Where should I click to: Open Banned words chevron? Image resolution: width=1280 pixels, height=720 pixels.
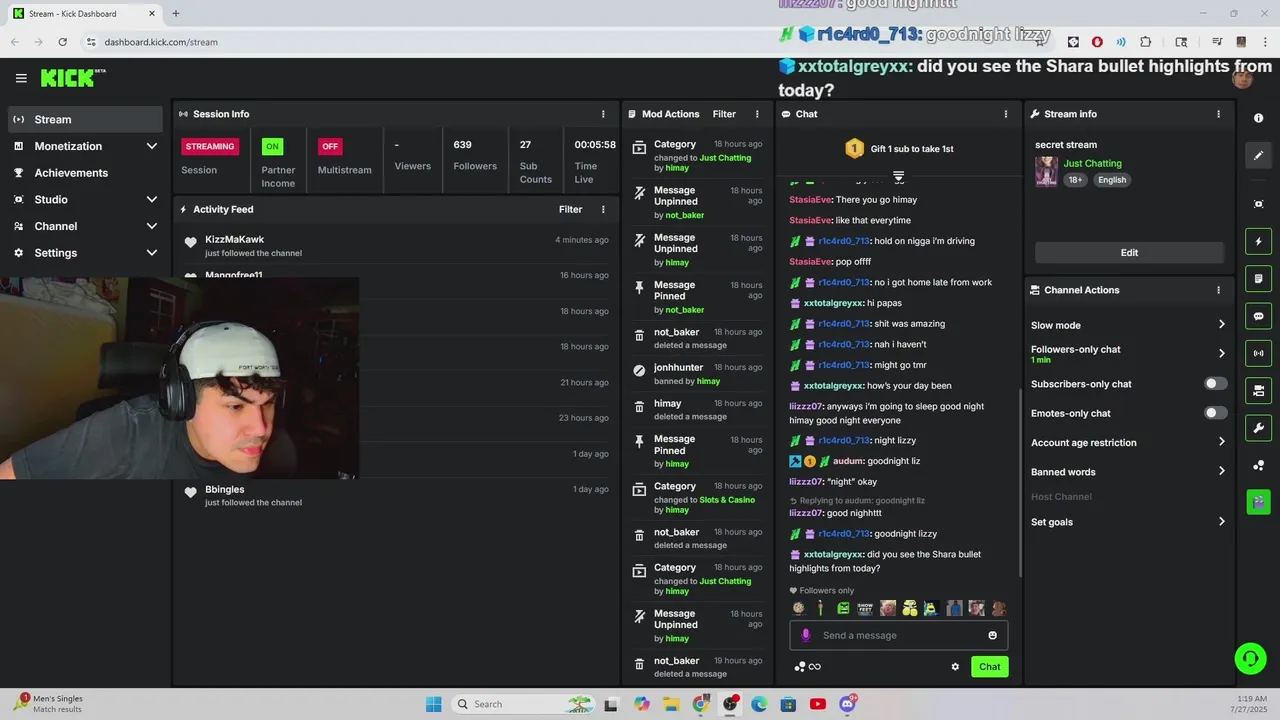1221,471
